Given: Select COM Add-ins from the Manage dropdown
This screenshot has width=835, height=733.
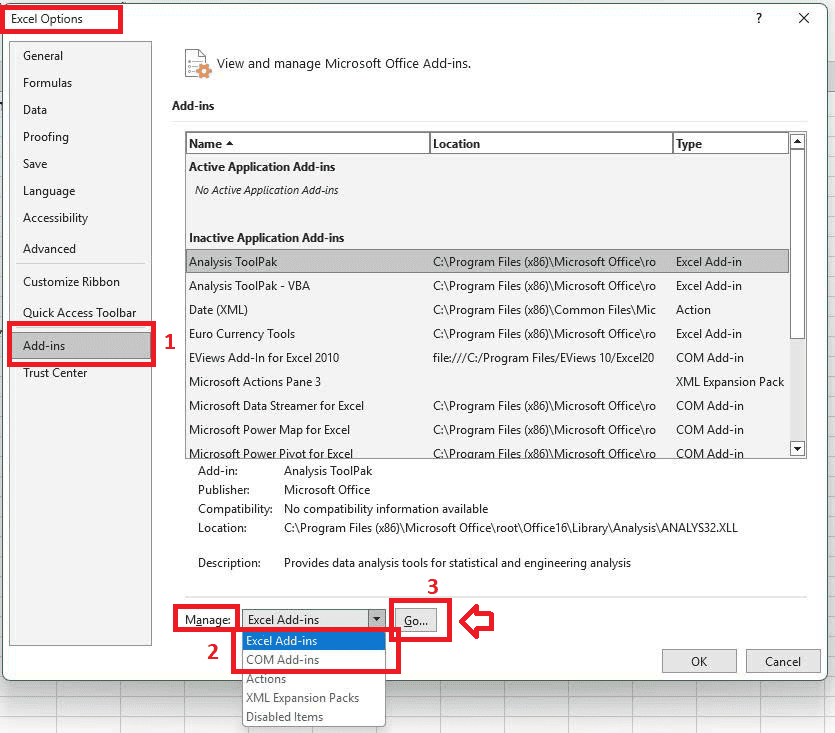Looking at the screenshot, I should pyautogui.click(x=281, y=659).
